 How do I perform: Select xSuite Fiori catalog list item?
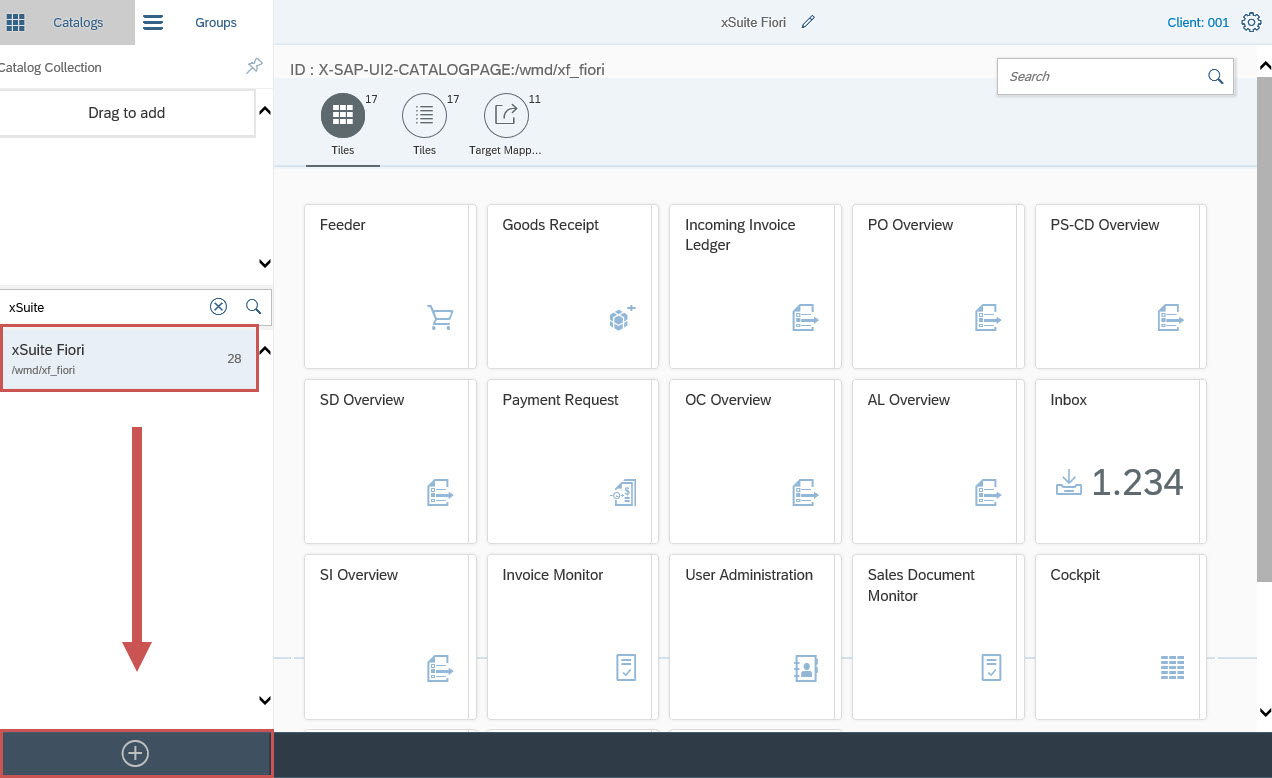click(130, 358)
